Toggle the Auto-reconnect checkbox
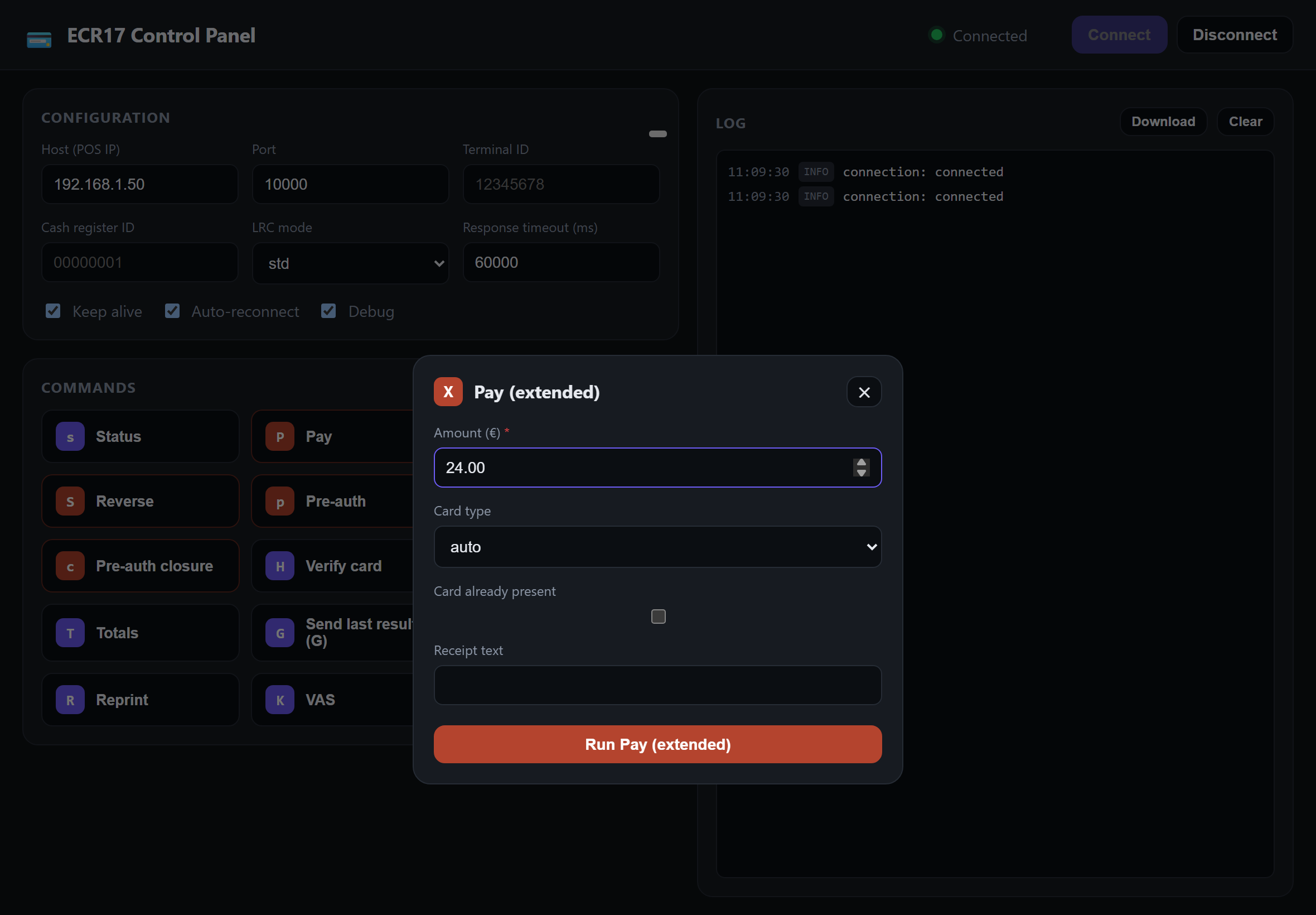 (172, 311)
